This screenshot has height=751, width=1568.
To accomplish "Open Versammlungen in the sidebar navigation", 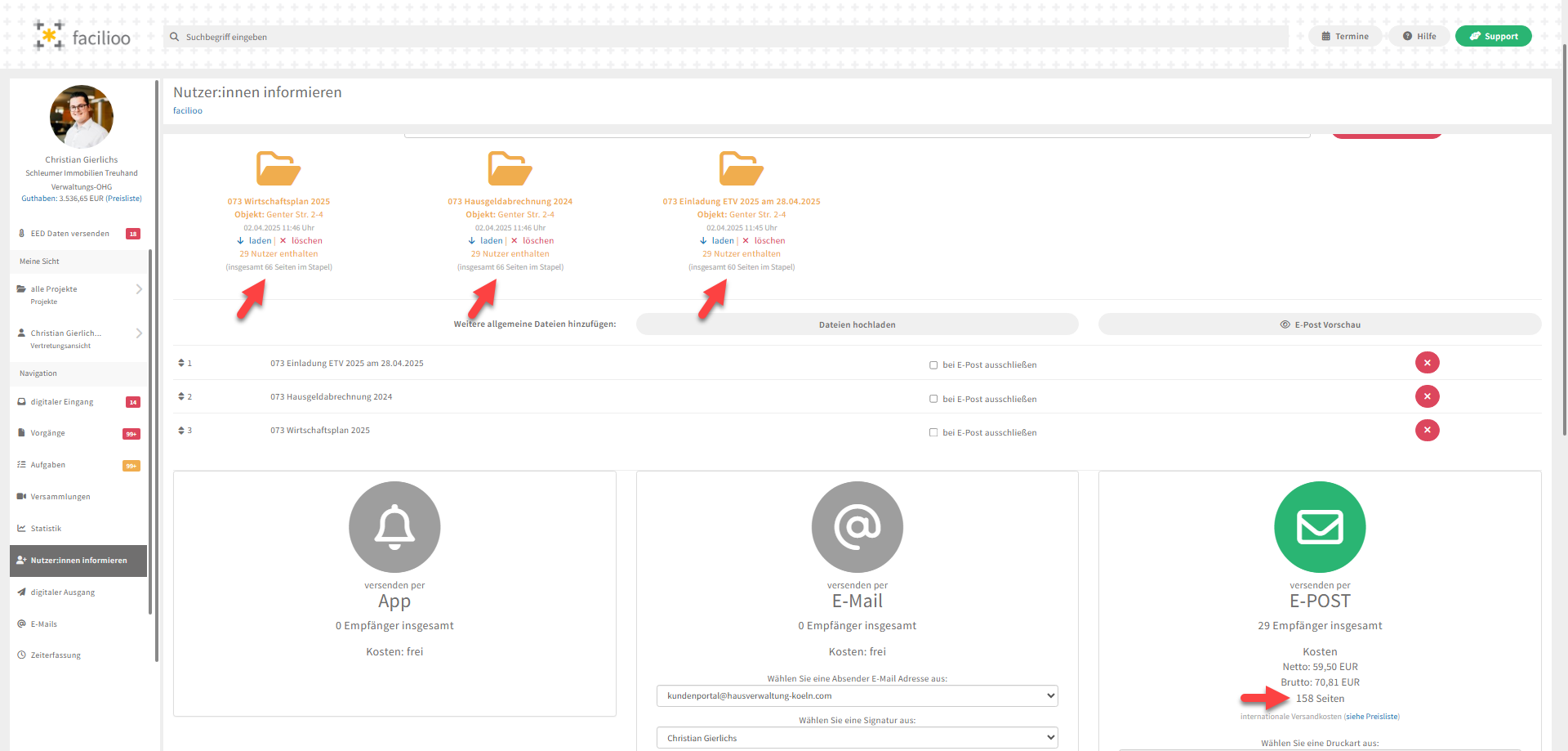I will coord(60,497).
